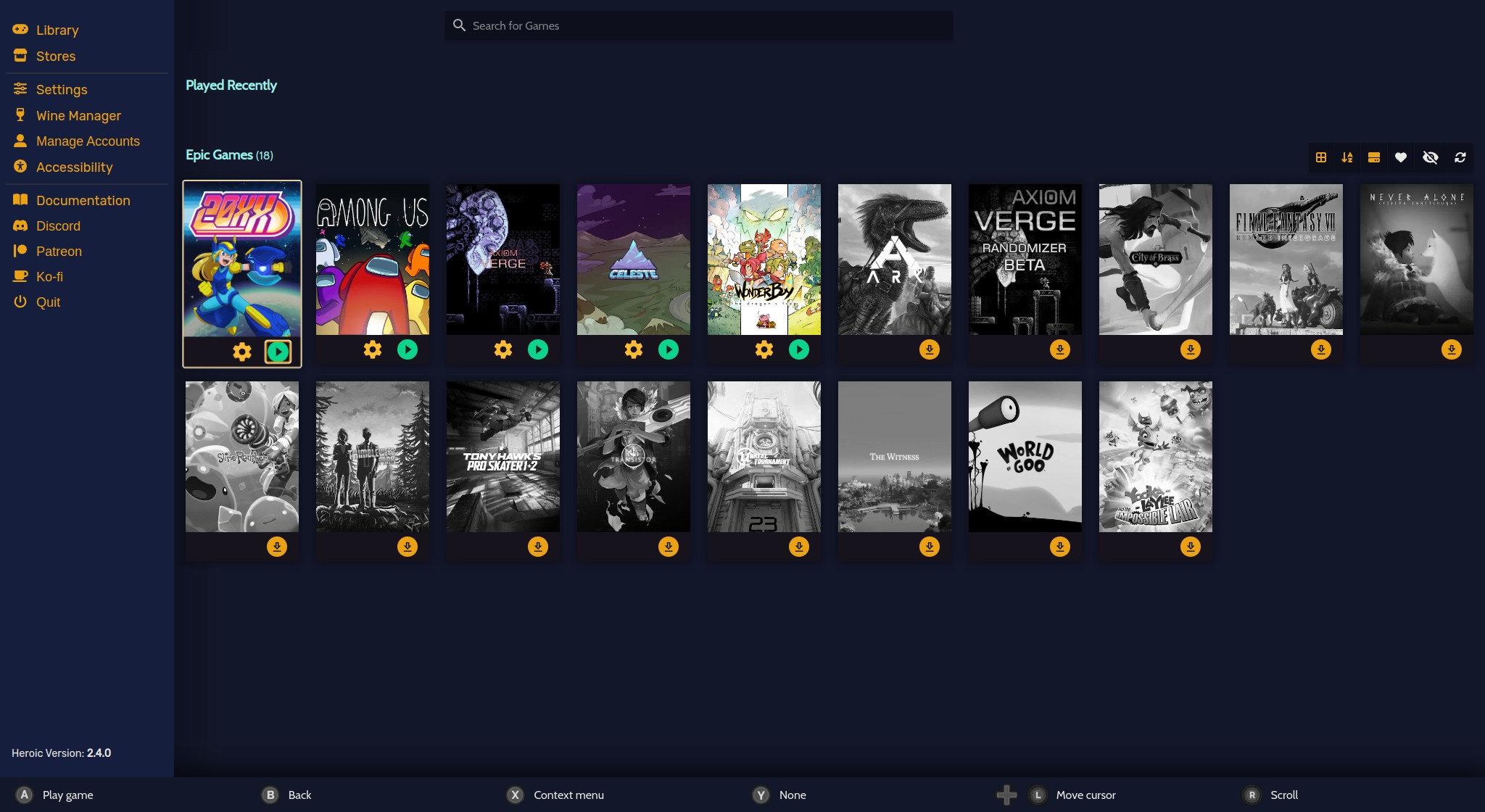The image size is (1485, 812).
Task: Play Wonder Boy
Action: click(x=799, y=349)
